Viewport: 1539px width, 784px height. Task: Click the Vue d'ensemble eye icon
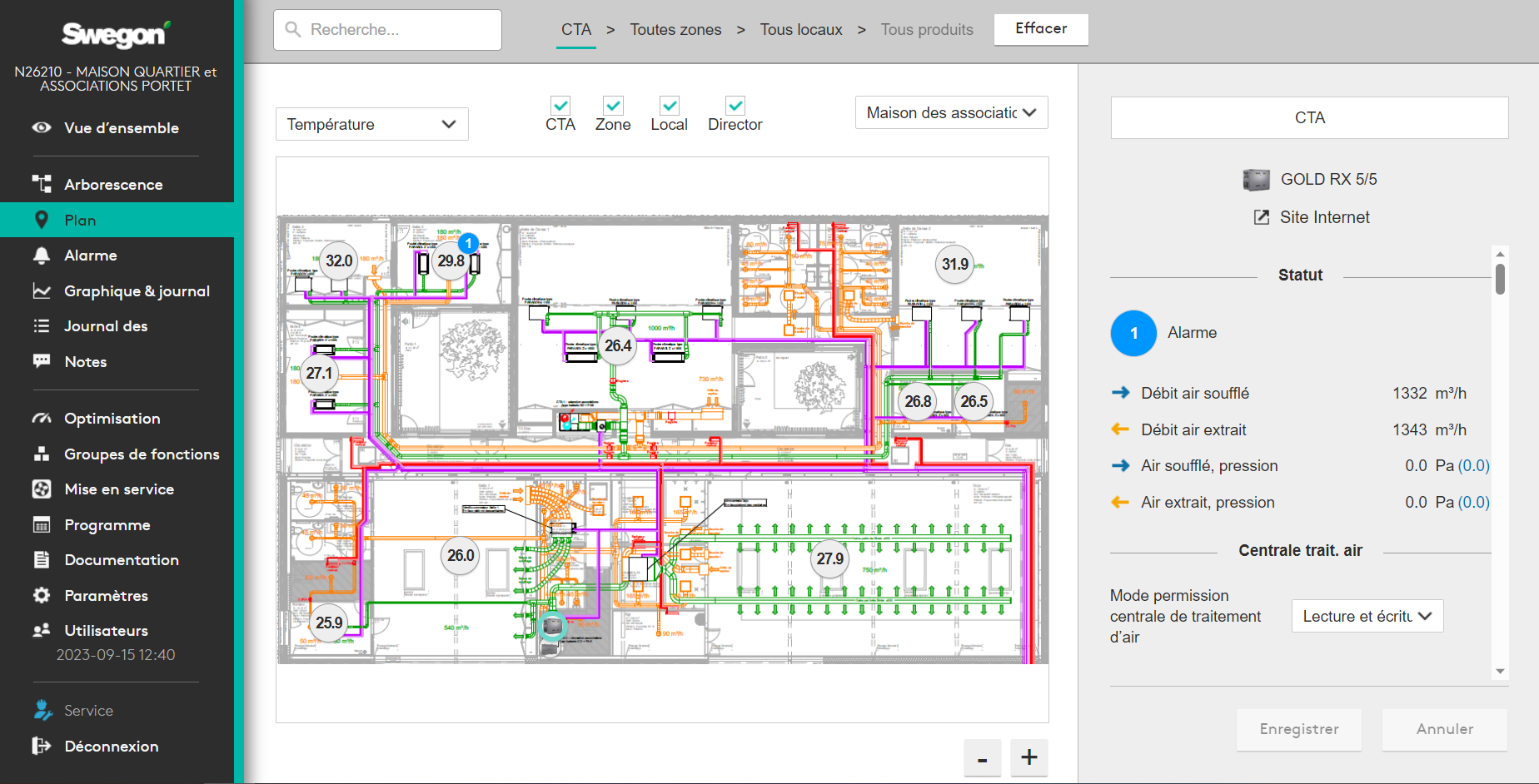coord(42,127)
